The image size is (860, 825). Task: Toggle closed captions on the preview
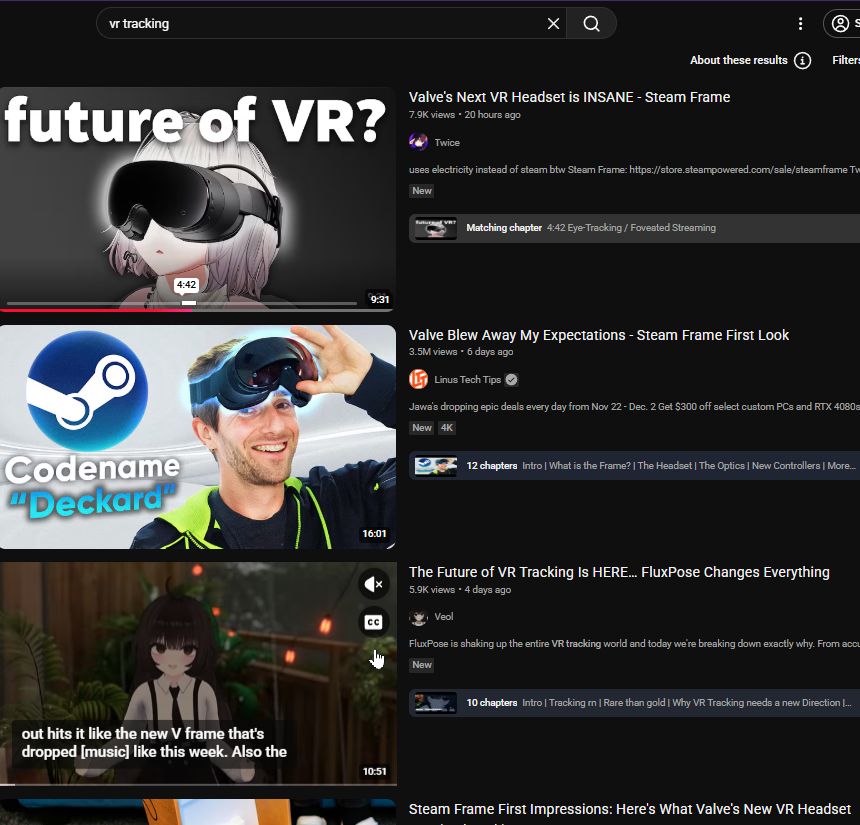(374, 622)
